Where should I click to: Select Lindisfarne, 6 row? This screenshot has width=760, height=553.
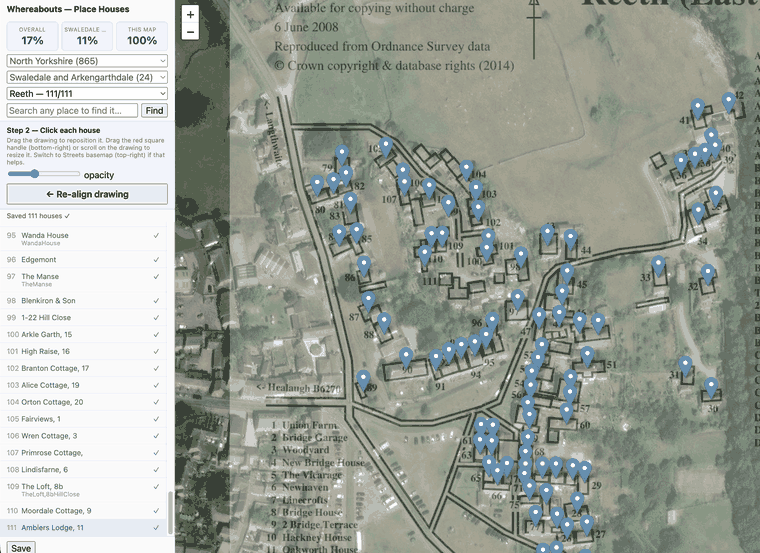click(83, 470)
